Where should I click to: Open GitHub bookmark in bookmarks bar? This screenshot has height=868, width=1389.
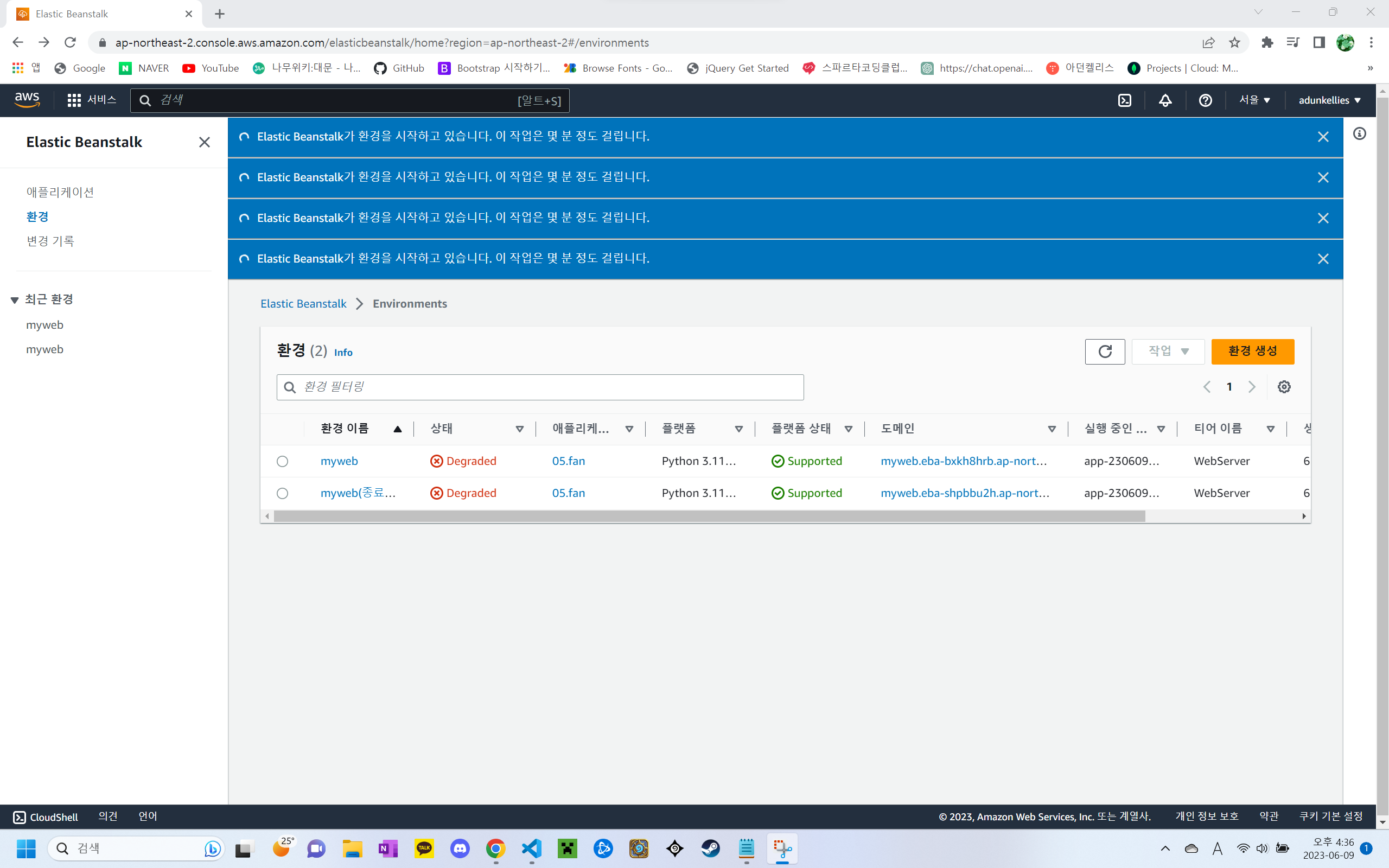[399, 68]
